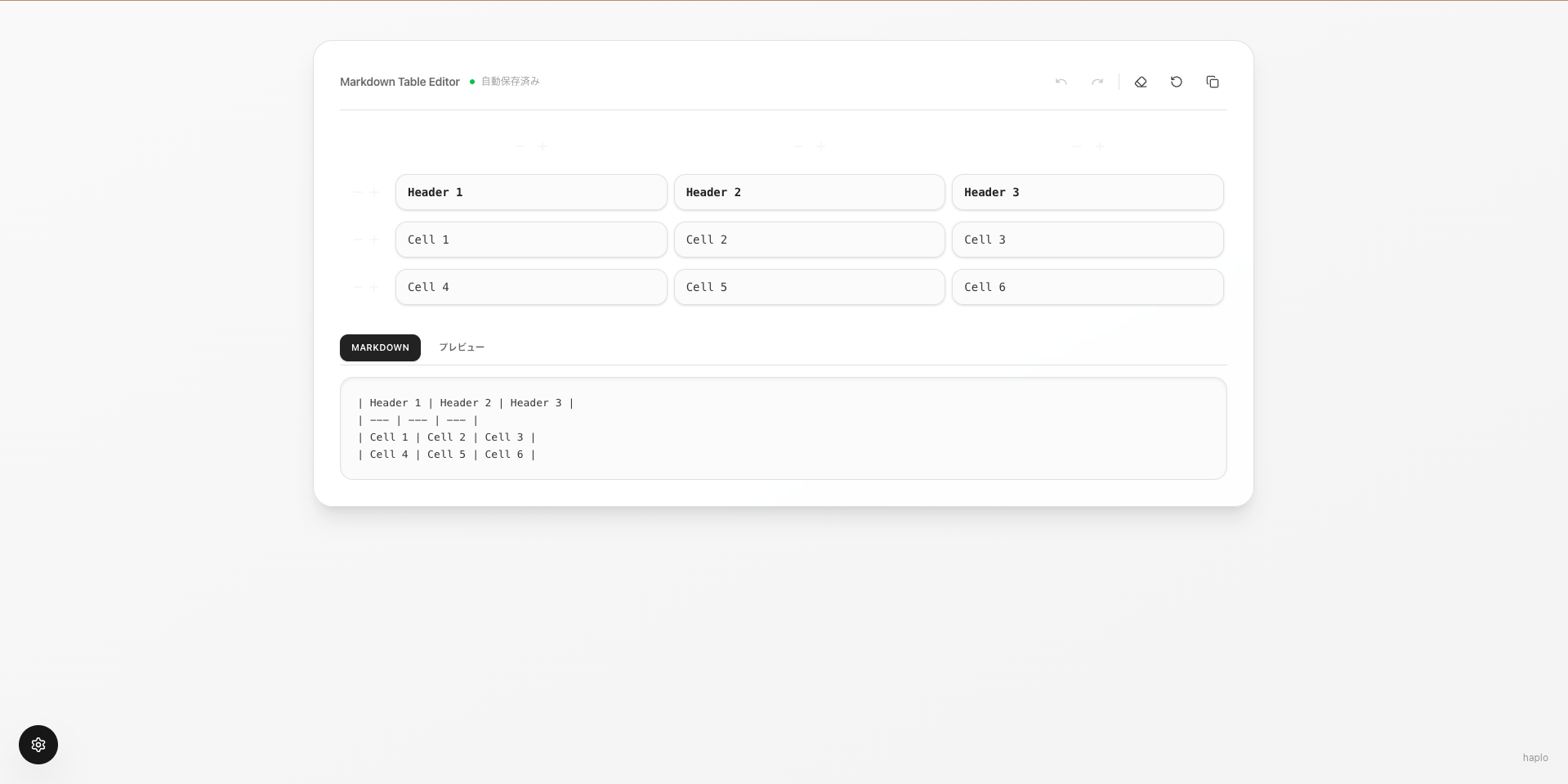The image size is (1568, 784).
Task: Add a column using plus above Header 3
Action: point(1100,146)
